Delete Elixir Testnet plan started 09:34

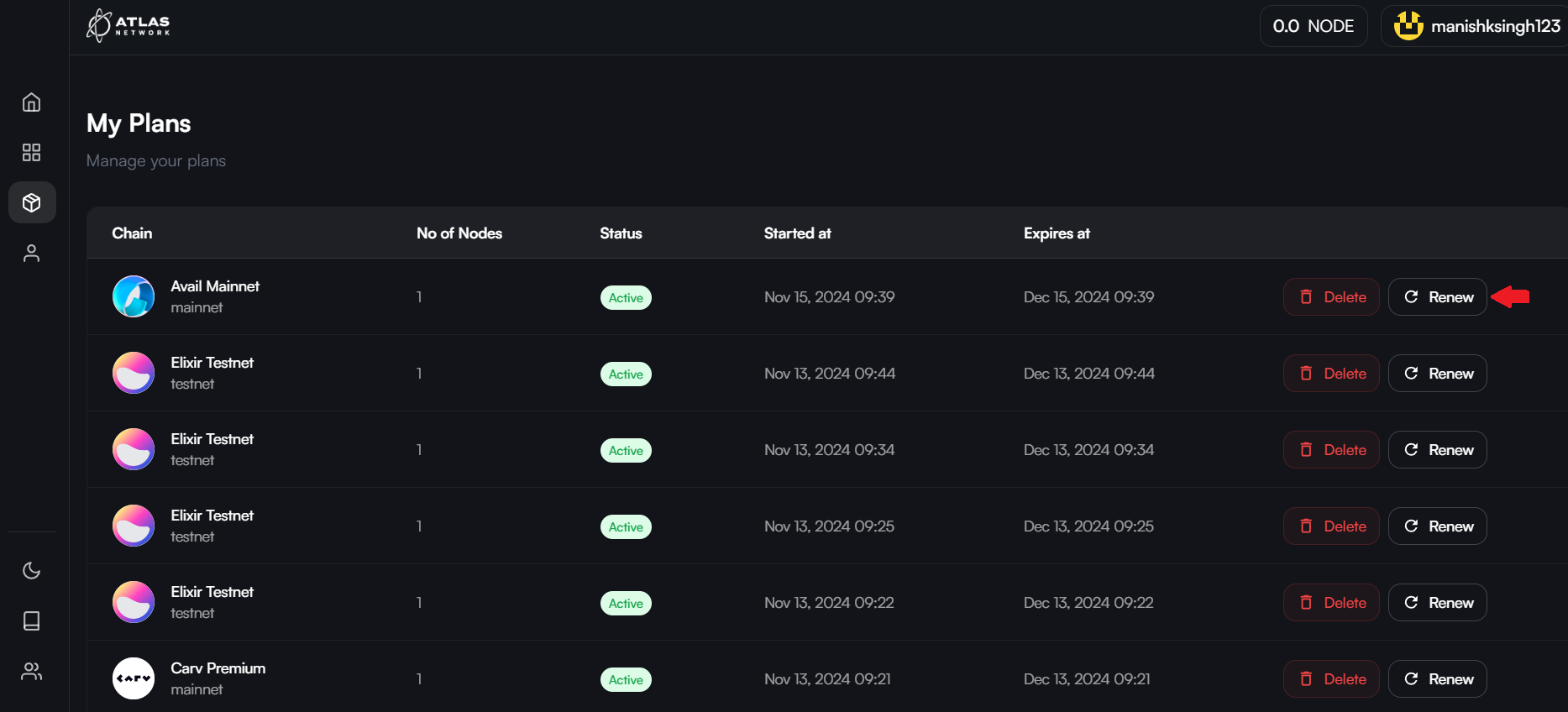point(1331,450)
